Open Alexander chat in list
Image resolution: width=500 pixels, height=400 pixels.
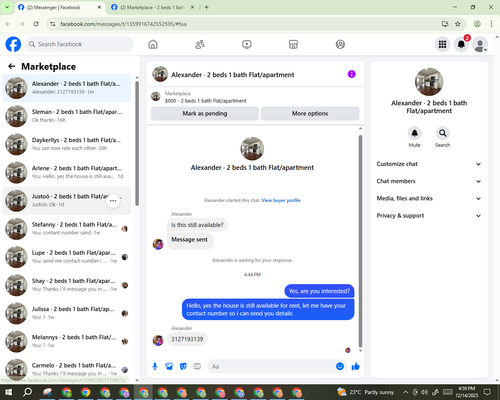[x=67, y=88]
